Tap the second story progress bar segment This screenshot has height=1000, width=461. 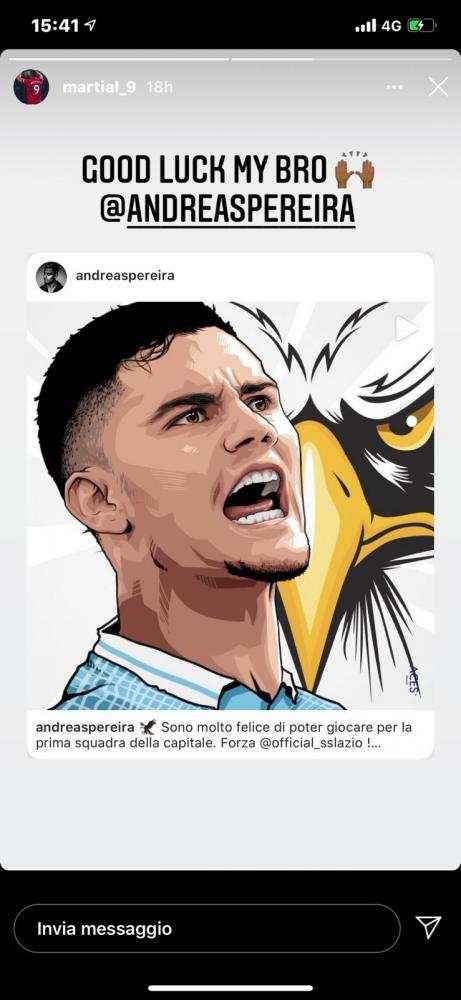(344, 59)
